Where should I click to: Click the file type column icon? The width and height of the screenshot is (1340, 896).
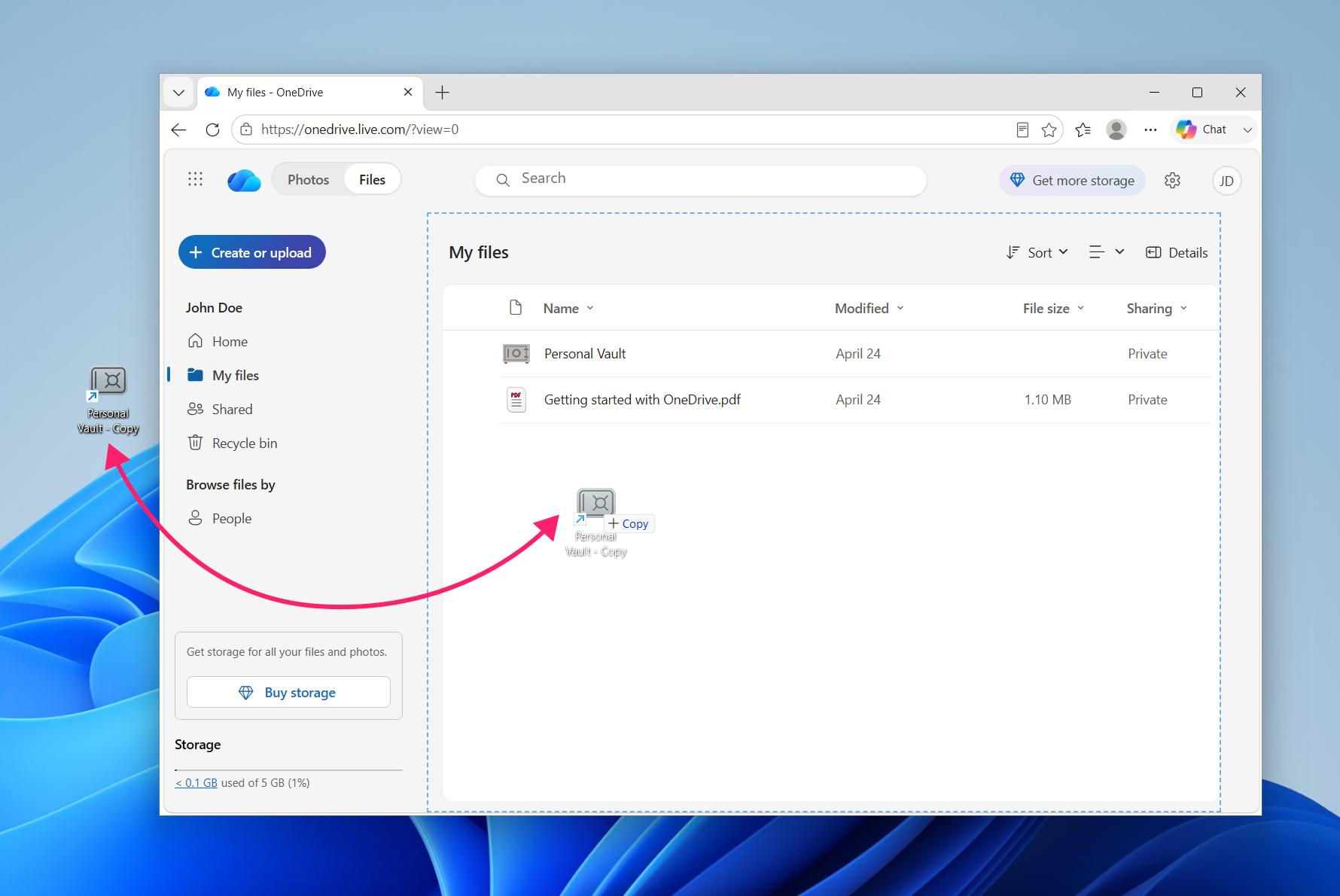[516, 307]
